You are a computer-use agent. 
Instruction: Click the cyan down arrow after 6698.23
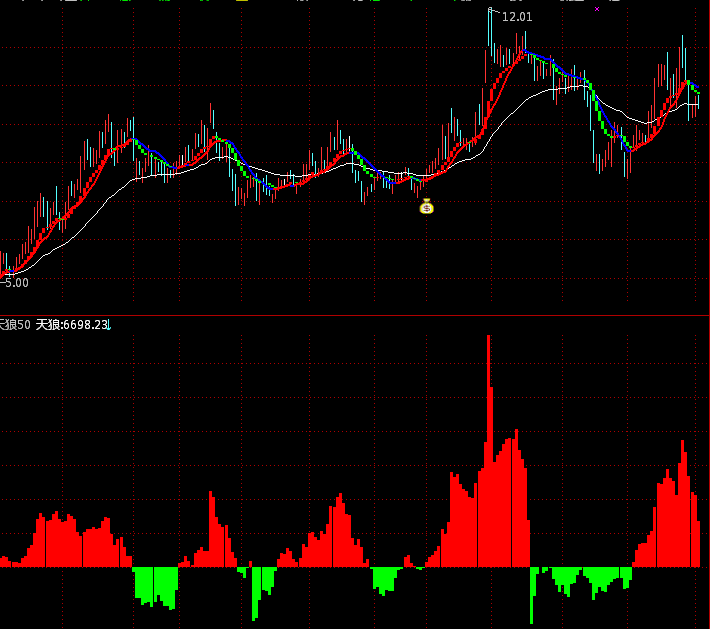click(x=109, y=325)
